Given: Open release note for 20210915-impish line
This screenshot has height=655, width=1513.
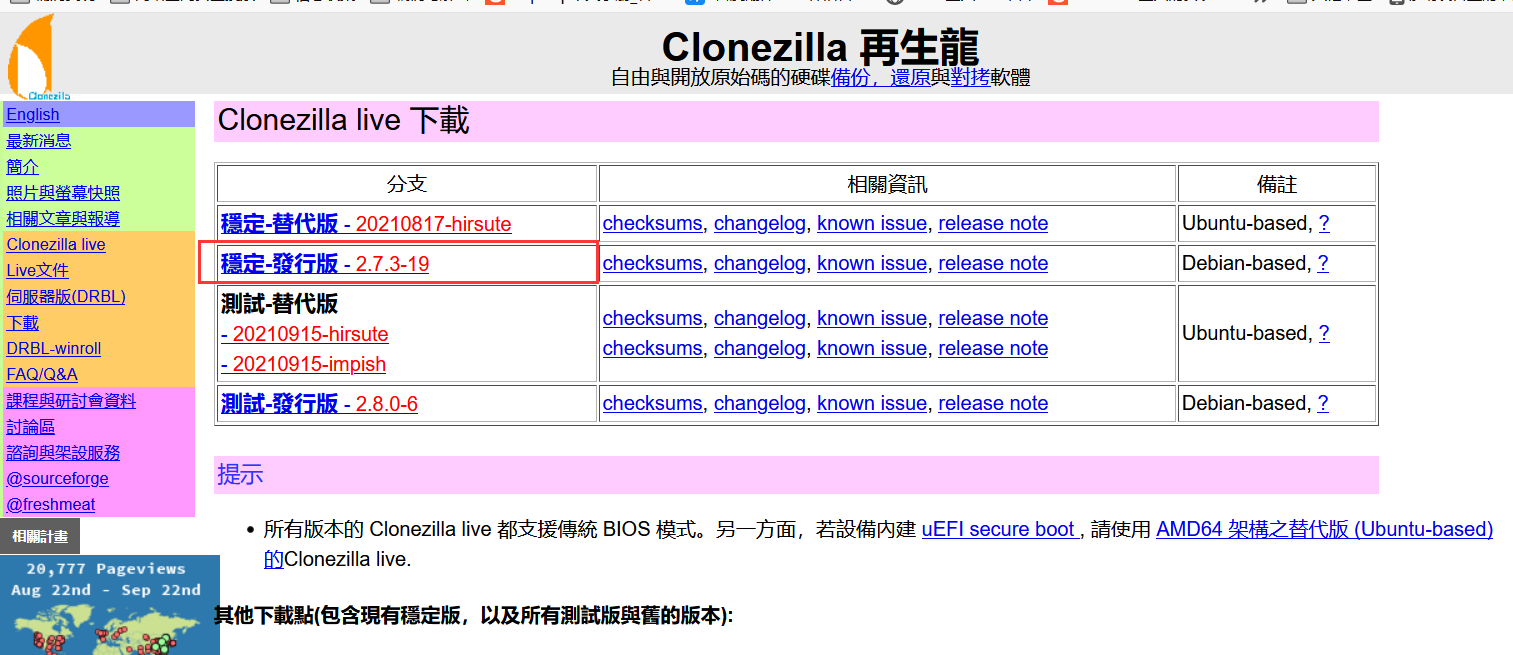Looking at the screenshot, I should (993, 349).
